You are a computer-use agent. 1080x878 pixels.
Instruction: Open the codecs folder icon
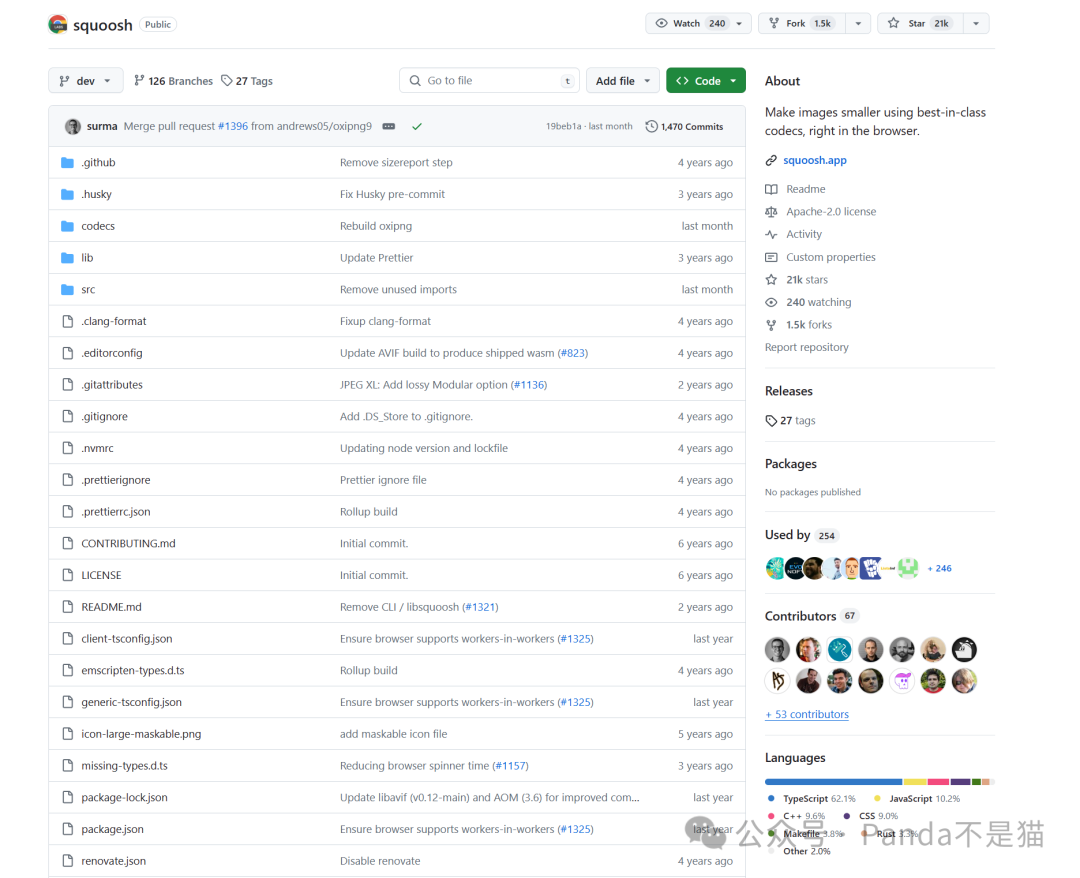(68, 226)
